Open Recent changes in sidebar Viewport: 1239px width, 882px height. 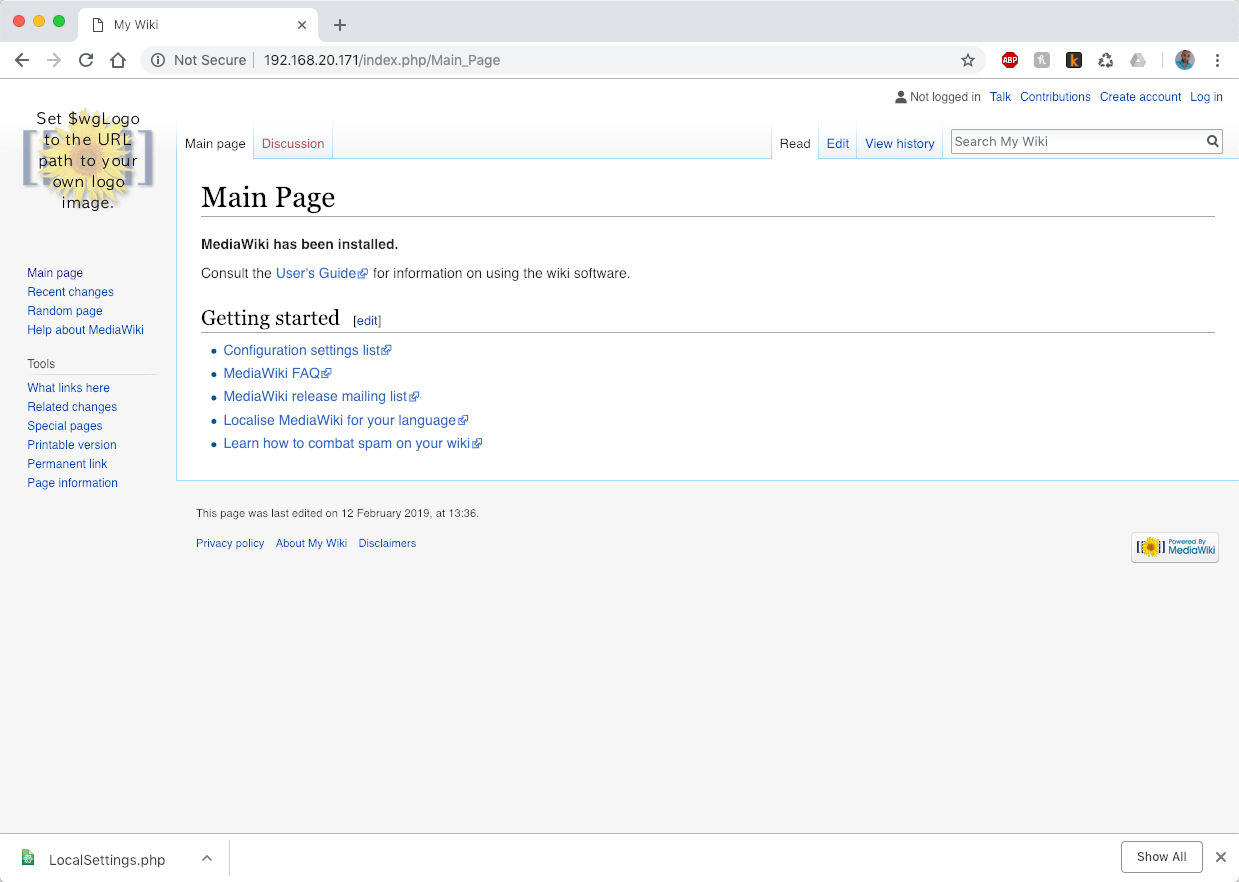(70, 292)
